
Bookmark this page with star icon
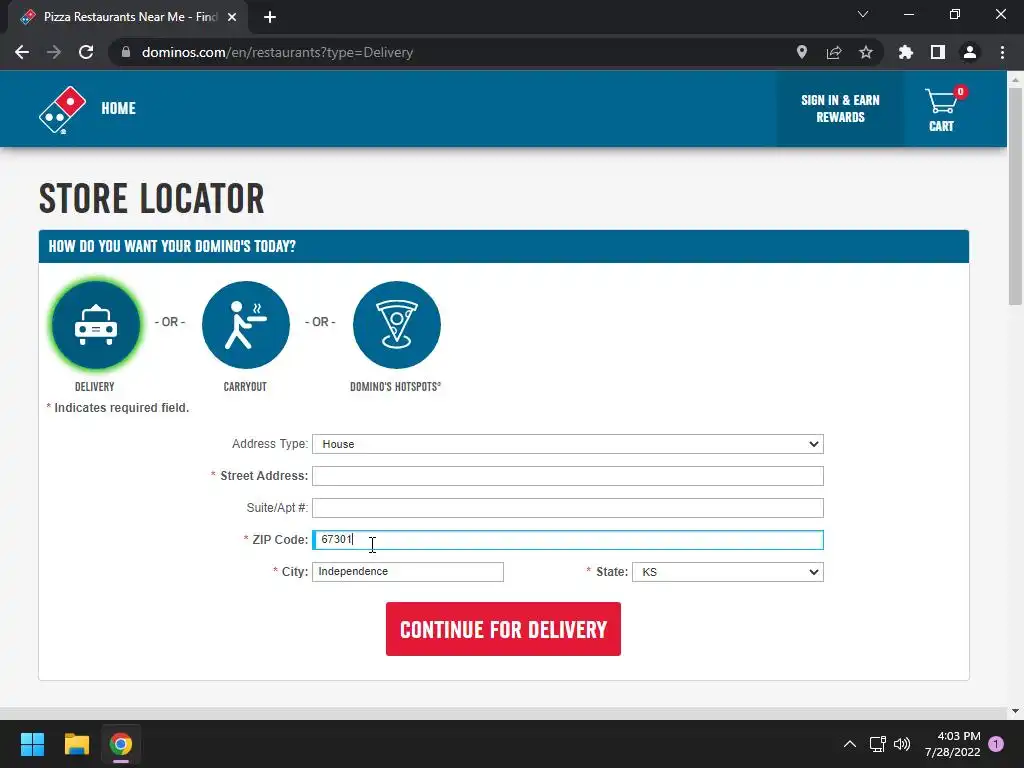[865, 52]
